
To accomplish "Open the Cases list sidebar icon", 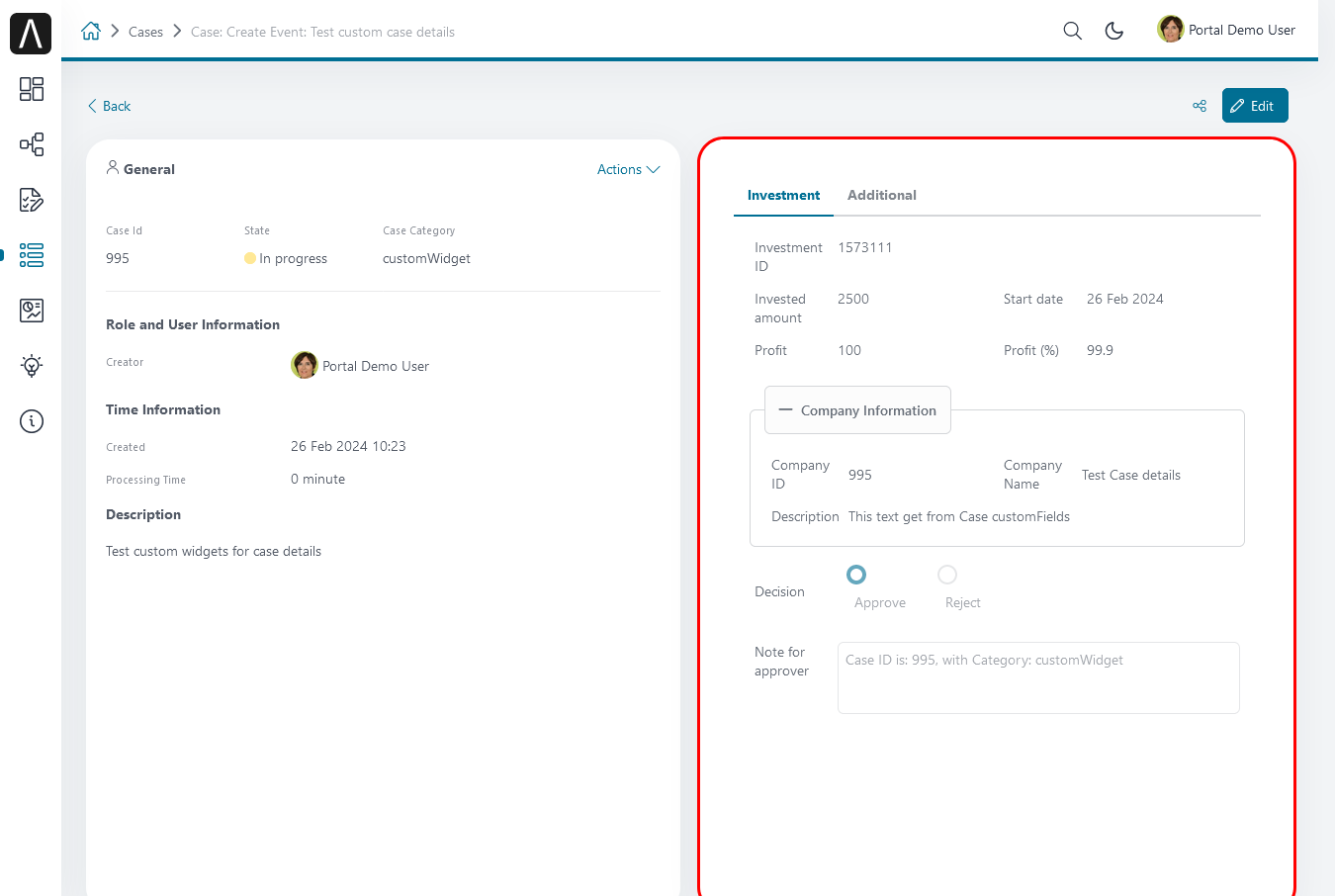I will click(32, 255).
